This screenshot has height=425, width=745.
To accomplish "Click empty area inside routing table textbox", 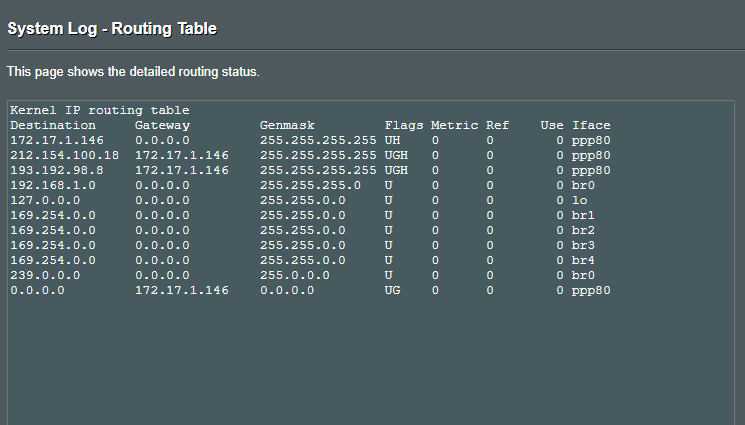I will click(370, 360).
